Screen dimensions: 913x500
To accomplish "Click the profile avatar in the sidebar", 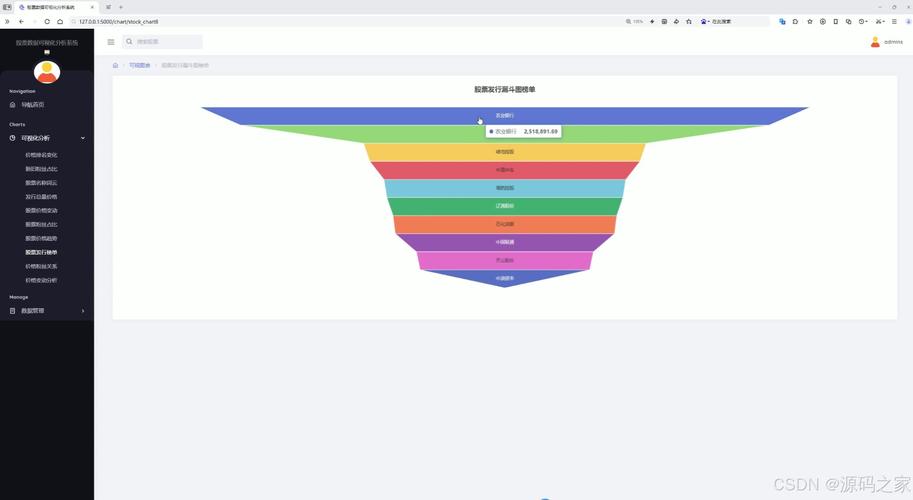I will [47, 72].
